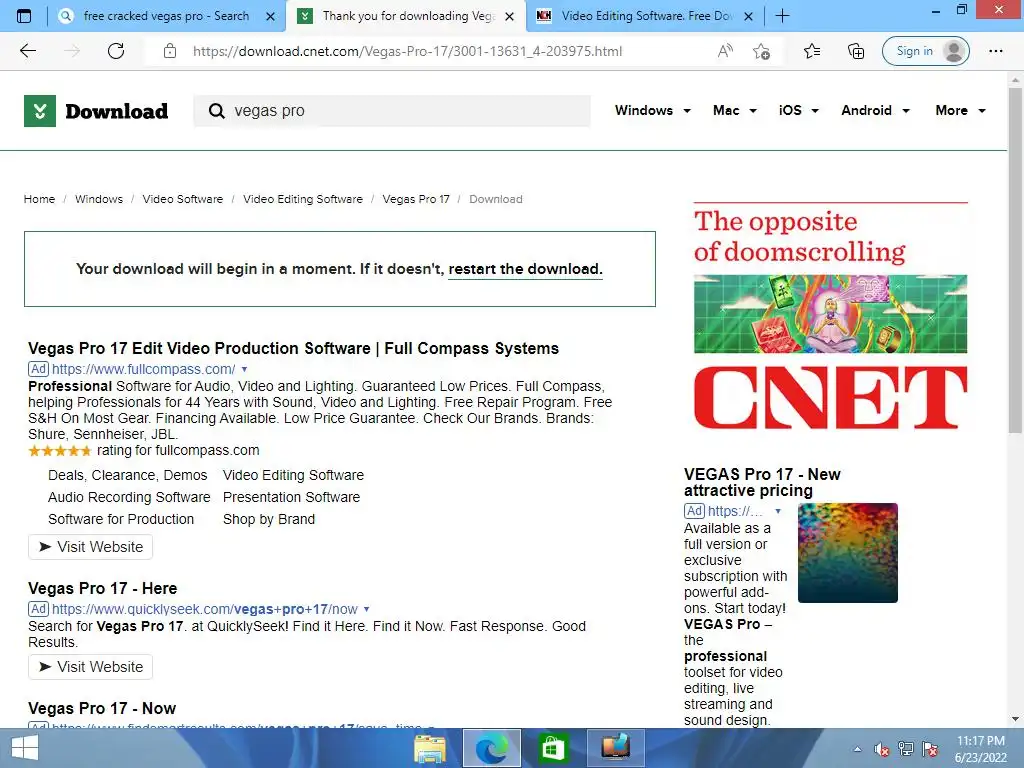Open quicklyseek.com ad options arrow

(366, 609)
